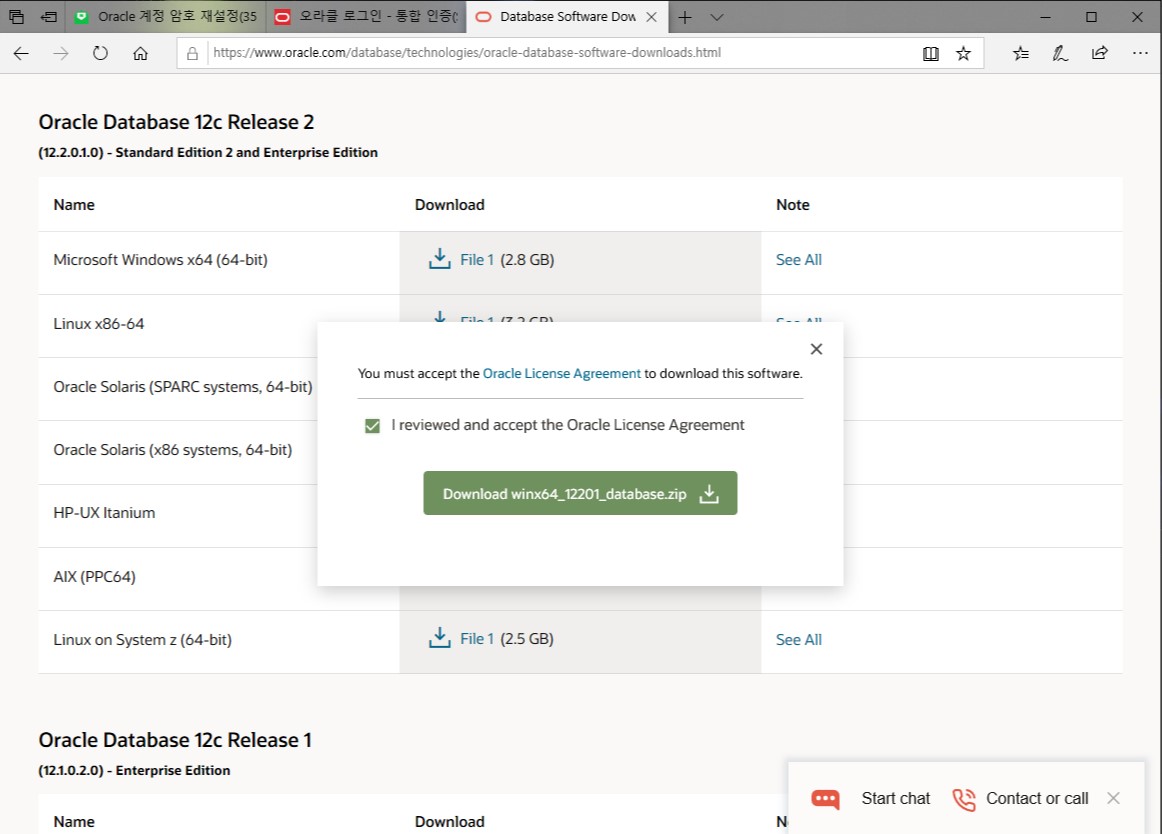This screenshot has height=834, width=1162.
Task: Add this page to favorites star
Action: coord(963,53)
